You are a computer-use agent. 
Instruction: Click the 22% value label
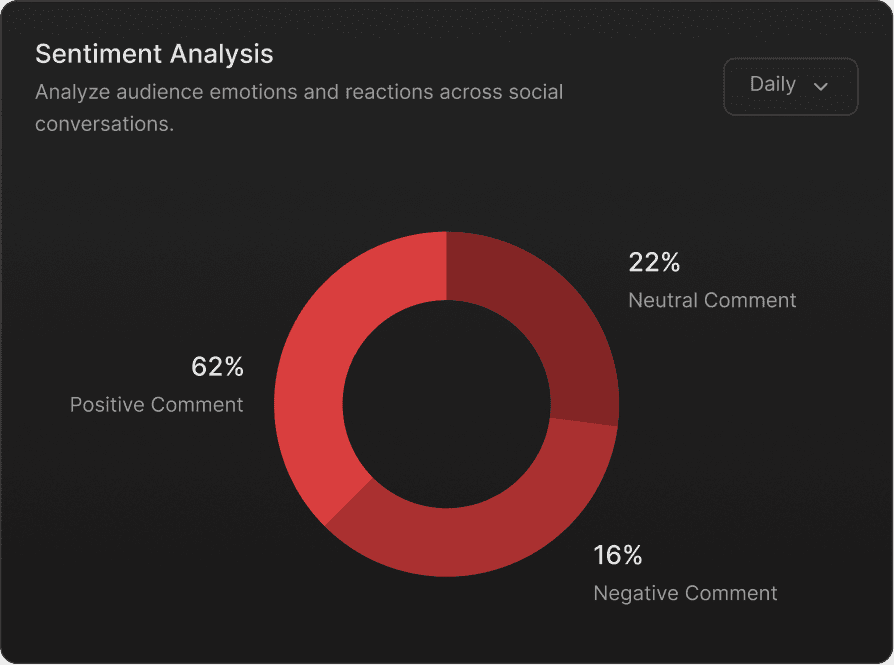[654, 263]
